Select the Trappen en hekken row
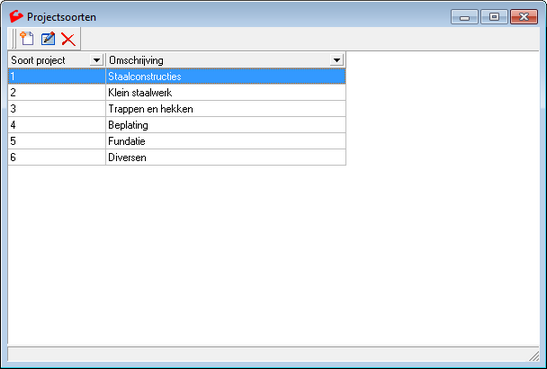547x369 pixels. coord(177,109)
